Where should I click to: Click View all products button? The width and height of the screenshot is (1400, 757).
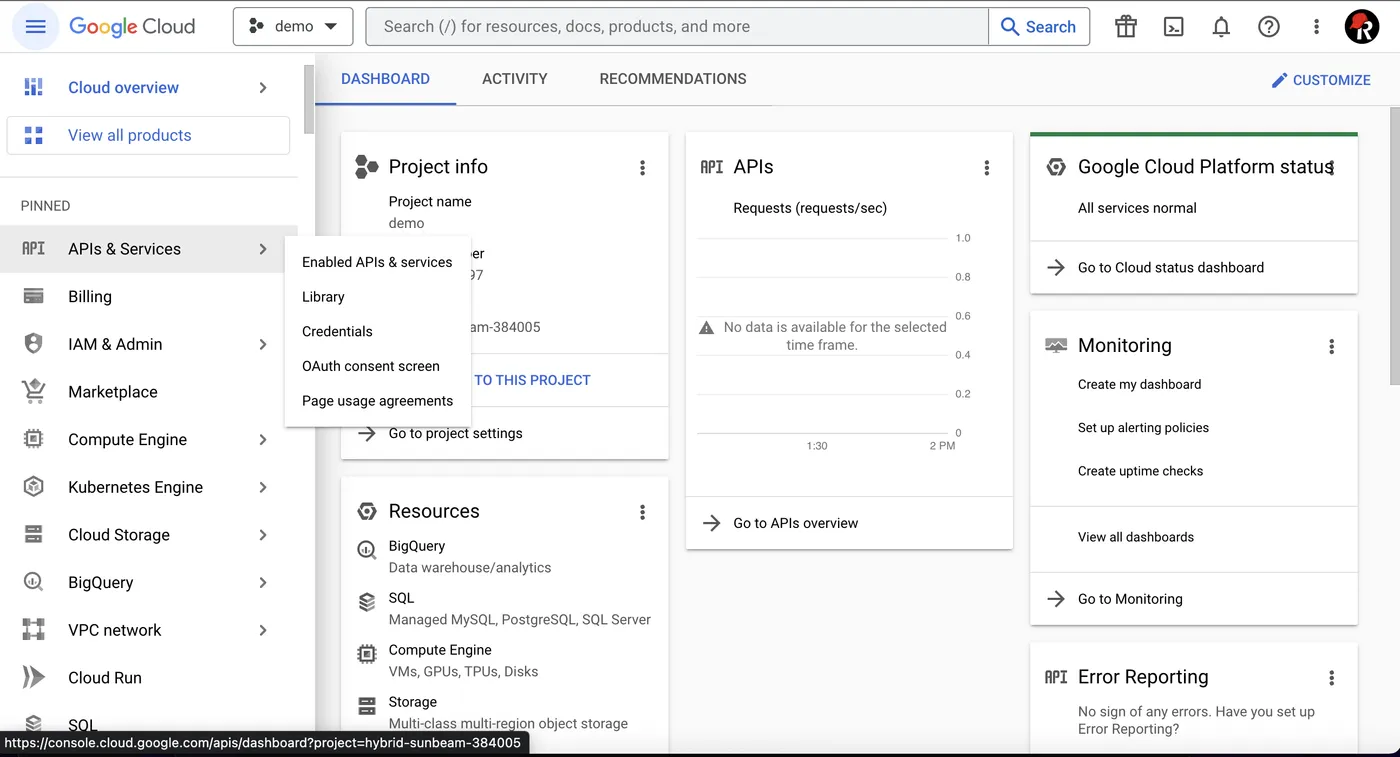point(148,135)
